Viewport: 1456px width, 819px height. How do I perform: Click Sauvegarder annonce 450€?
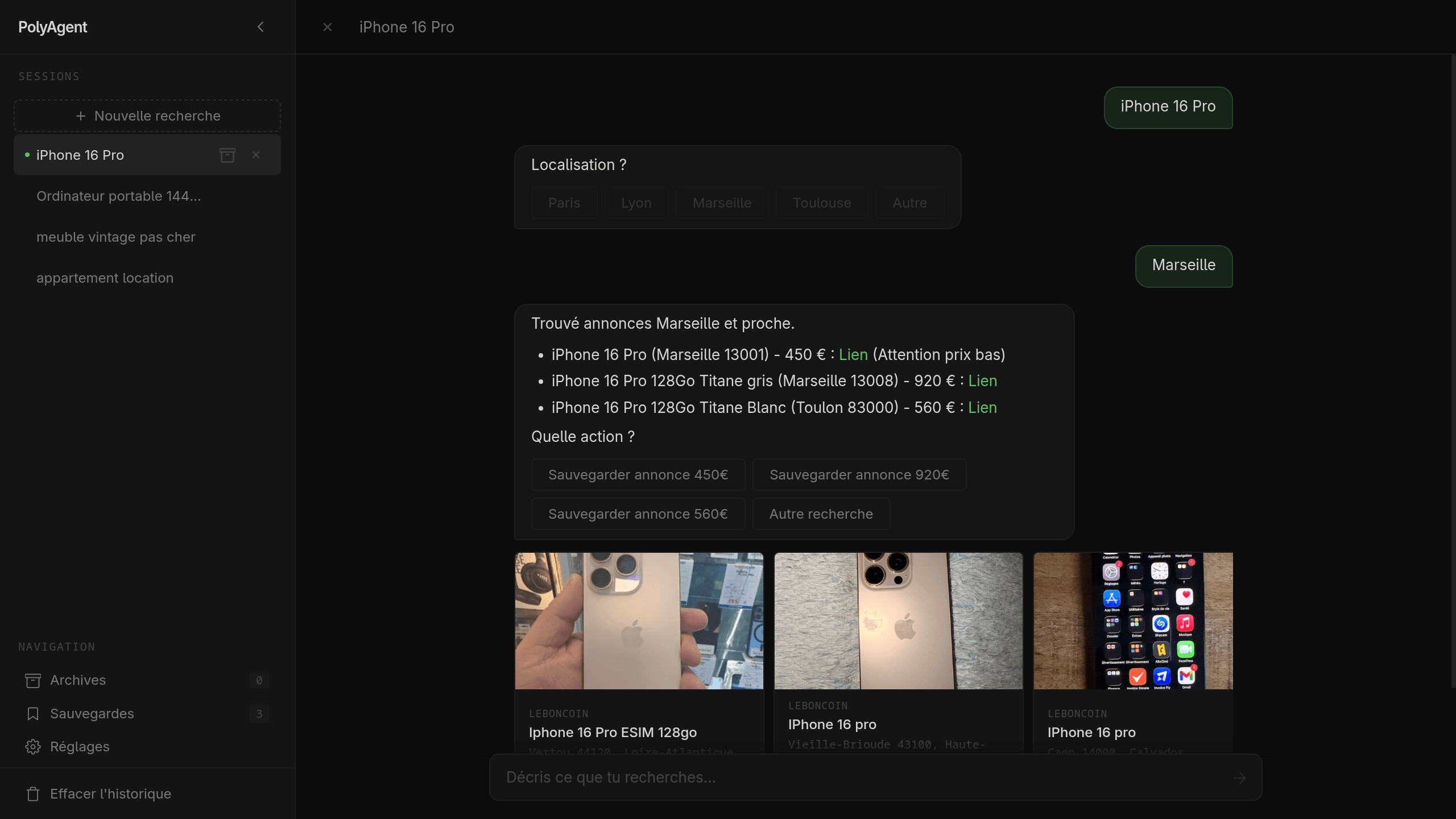coord(638,475)
